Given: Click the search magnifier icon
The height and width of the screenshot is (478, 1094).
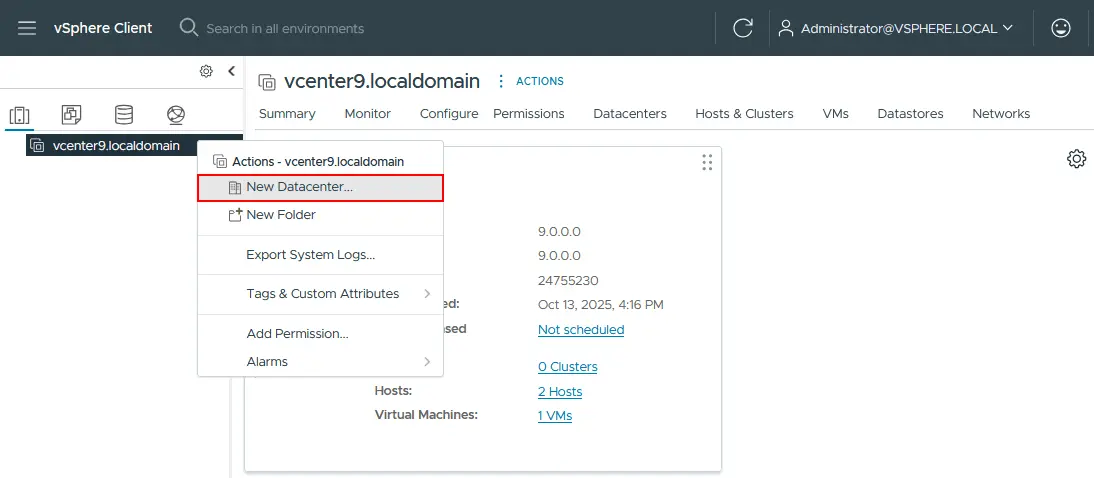Looking at the screenshot, I should (x=188, y=28).
